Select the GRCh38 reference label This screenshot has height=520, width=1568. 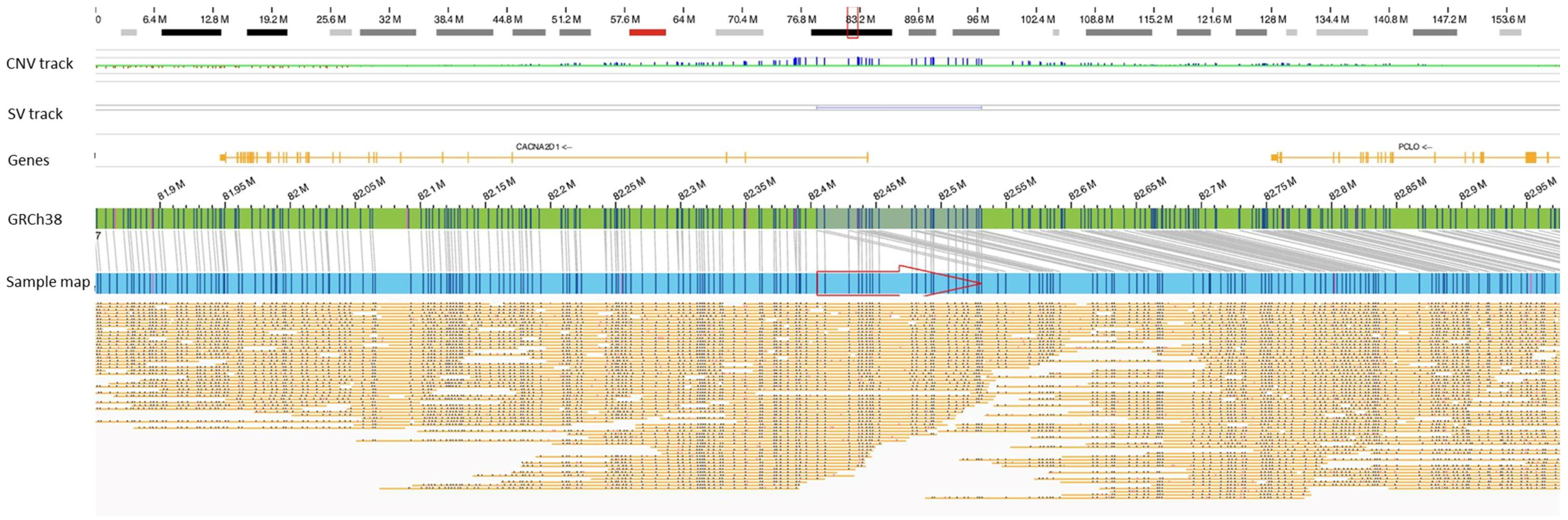(35, 220)
